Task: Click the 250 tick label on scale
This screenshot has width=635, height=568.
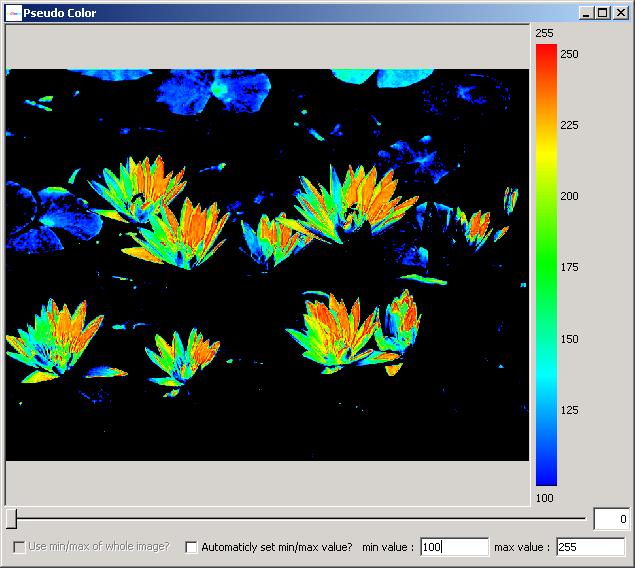Action: pyautogui.click(x=569, y=53)
